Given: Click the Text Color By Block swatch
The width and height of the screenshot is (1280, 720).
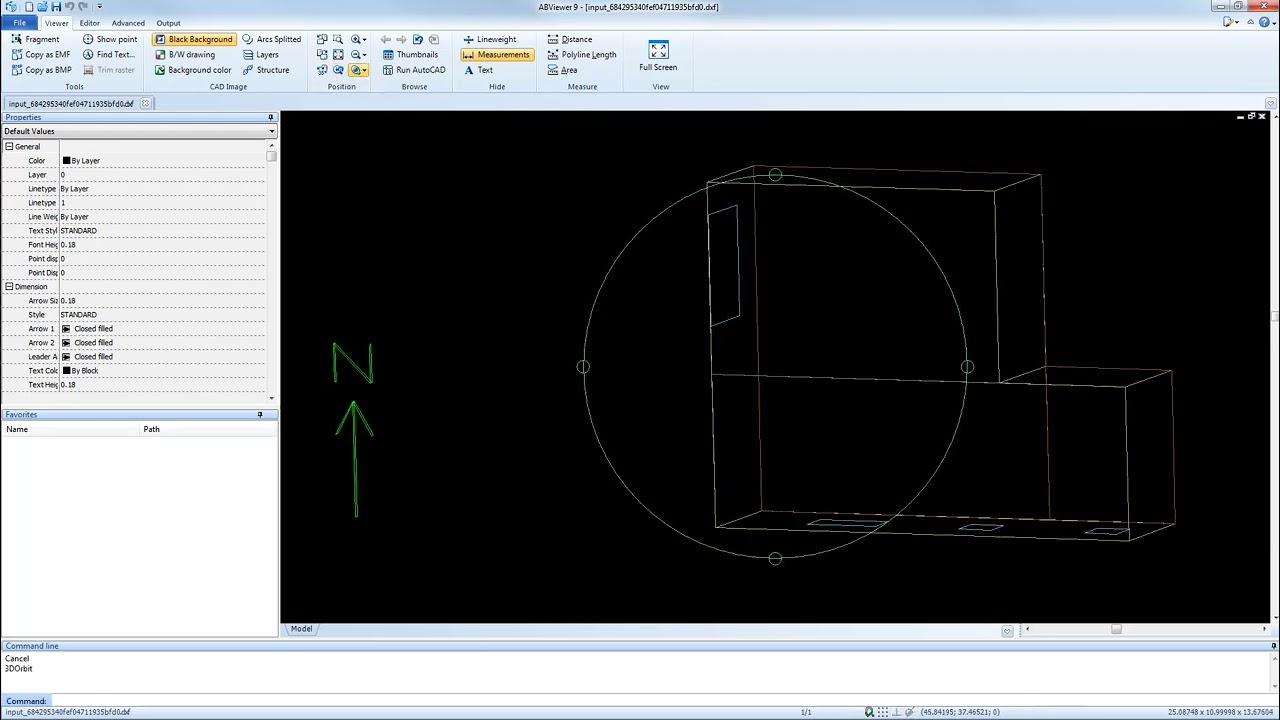Looking at the screenshot, I should [x=66, y=371].
